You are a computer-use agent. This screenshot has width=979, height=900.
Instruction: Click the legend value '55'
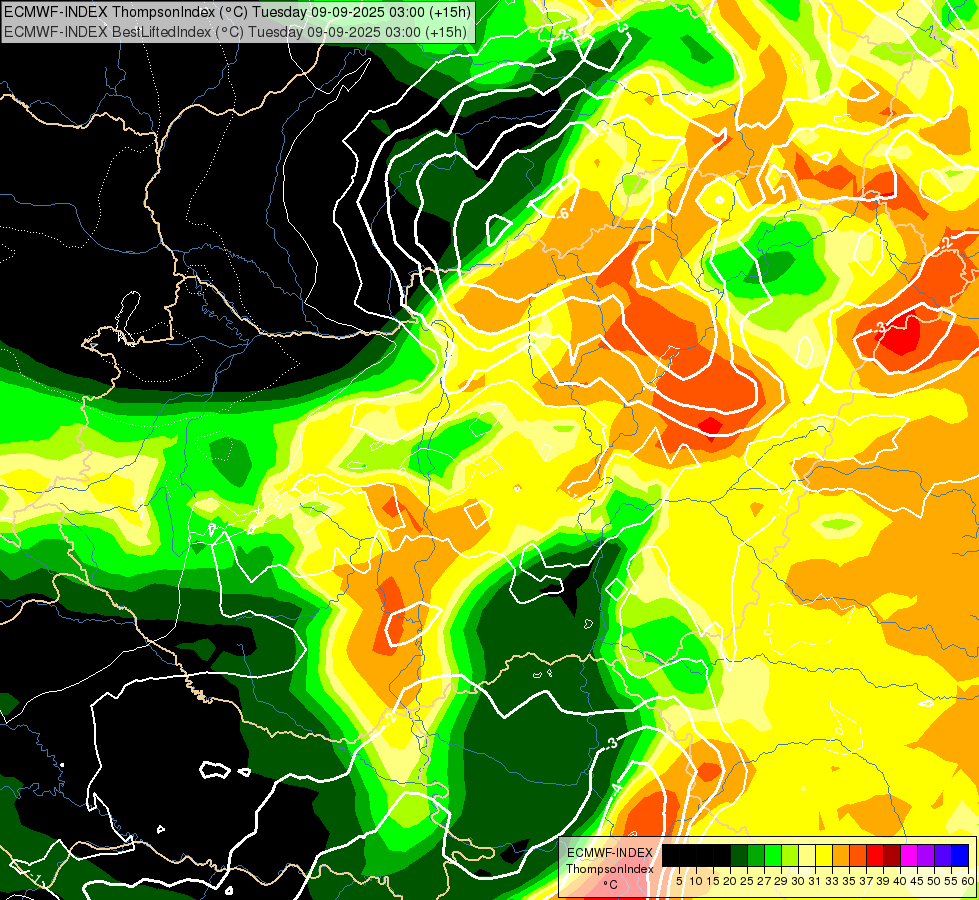(x=951, y=881)
